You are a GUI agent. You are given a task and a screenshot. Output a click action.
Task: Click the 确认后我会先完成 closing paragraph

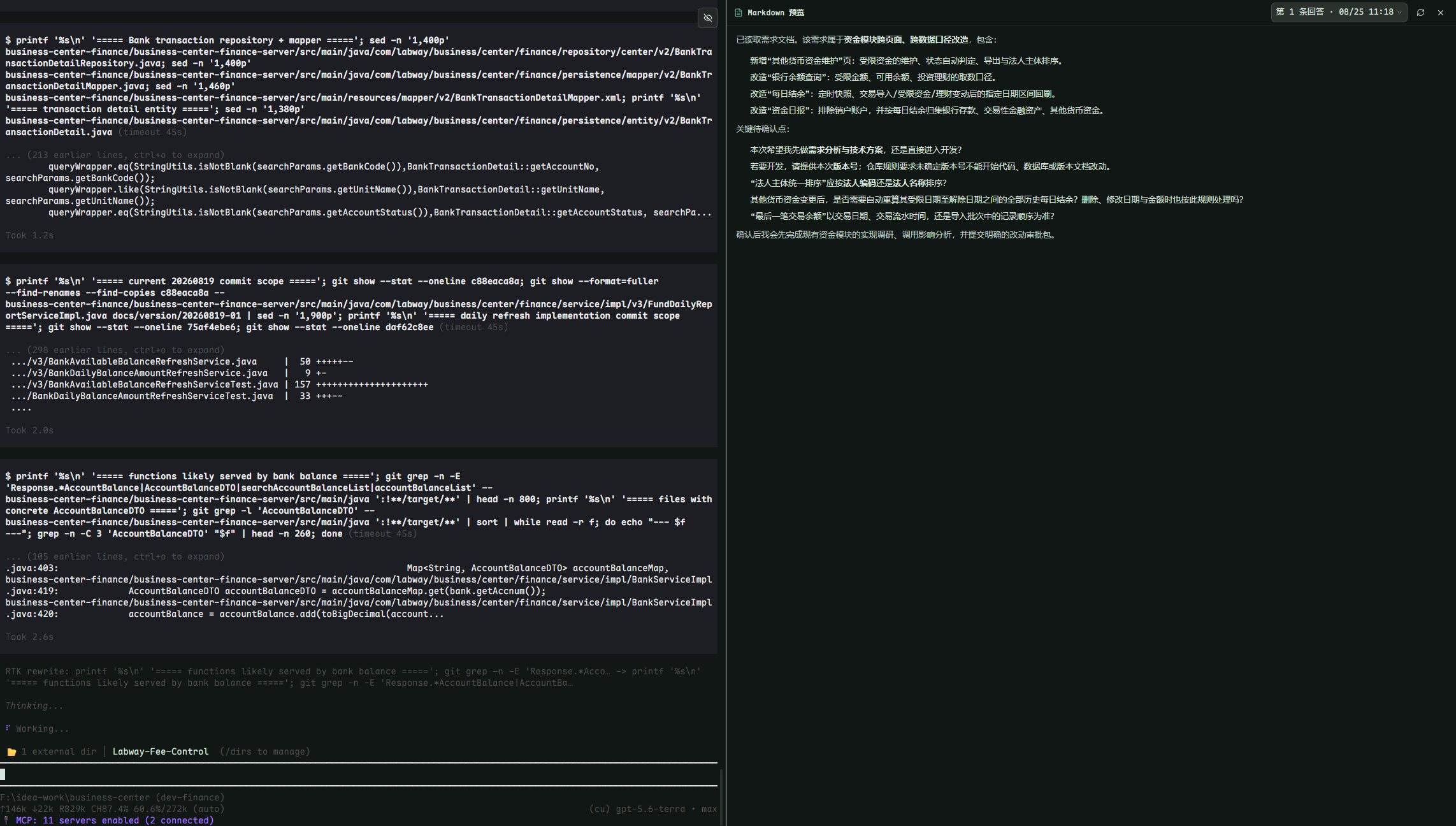pos(897,235)
